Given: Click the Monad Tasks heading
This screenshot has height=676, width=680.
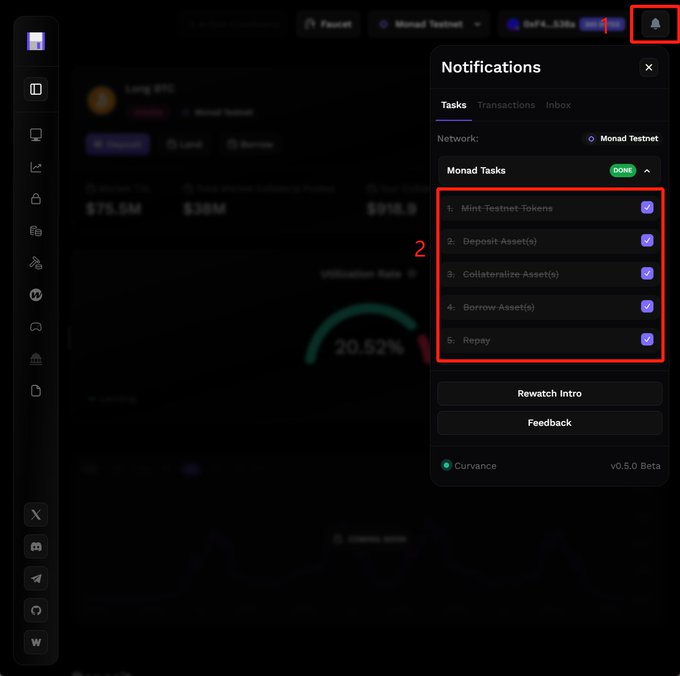Looking at the screenshot, I should [x=476, y=170].
